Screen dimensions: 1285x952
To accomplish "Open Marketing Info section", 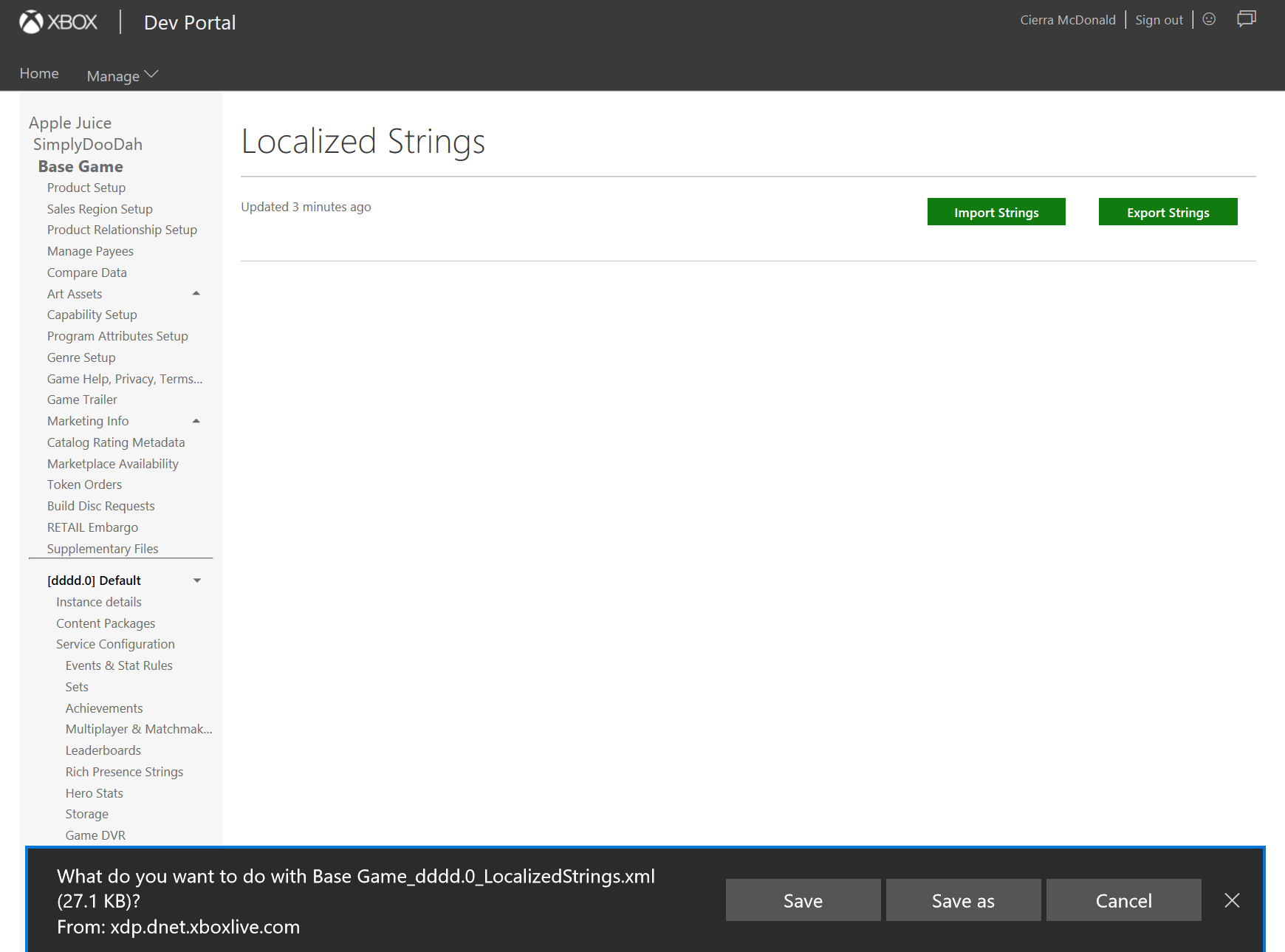I will click(88, 421).
